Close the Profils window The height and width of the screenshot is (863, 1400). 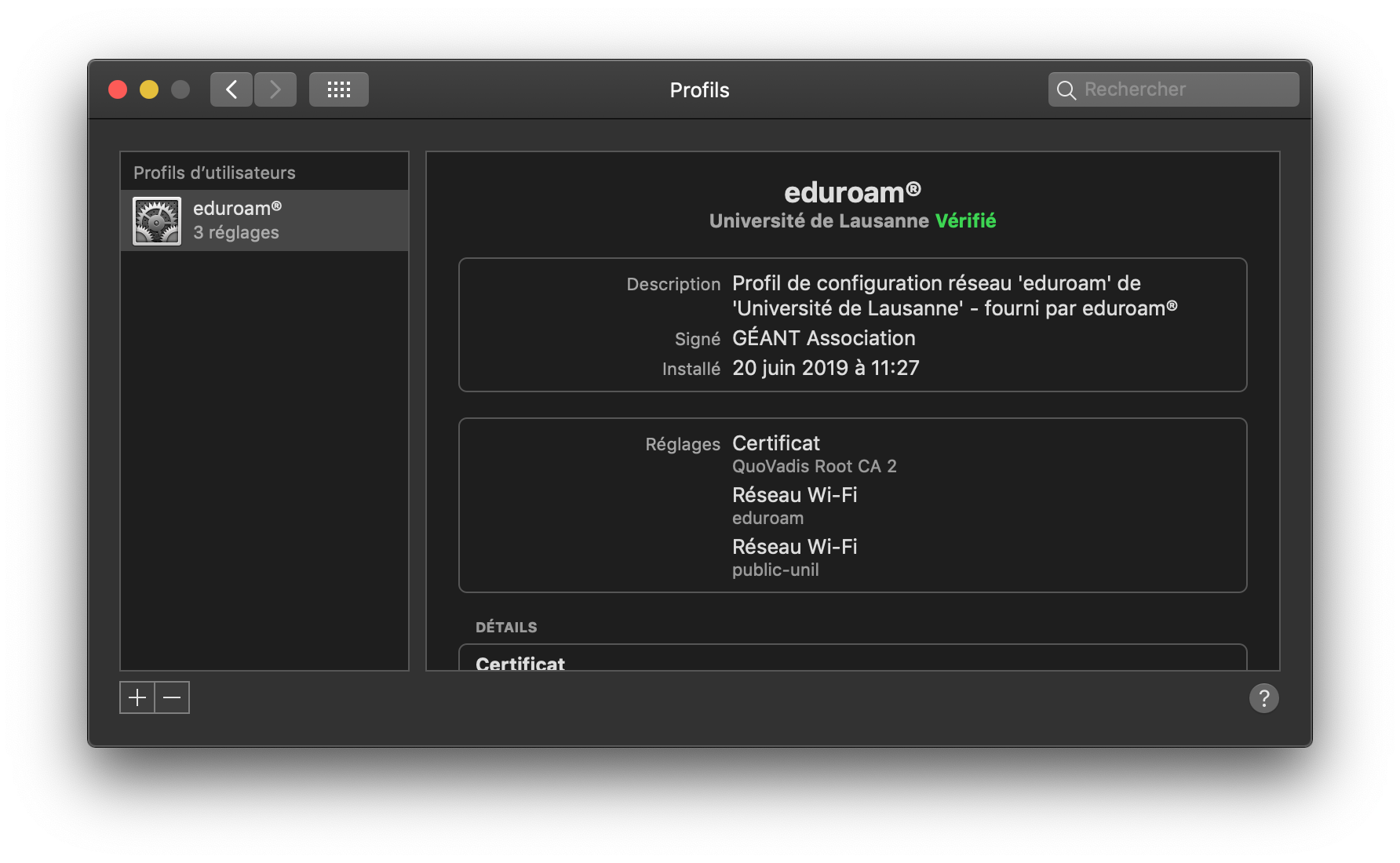[118, 89]
